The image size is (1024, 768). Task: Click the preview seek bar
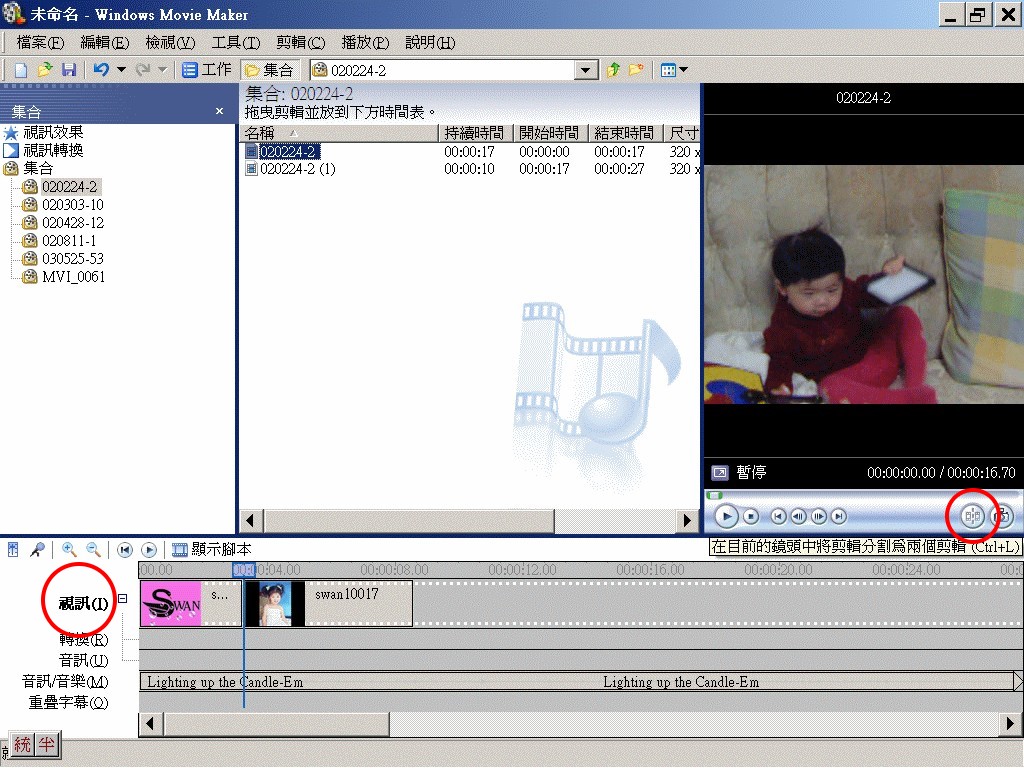[860, 494]
